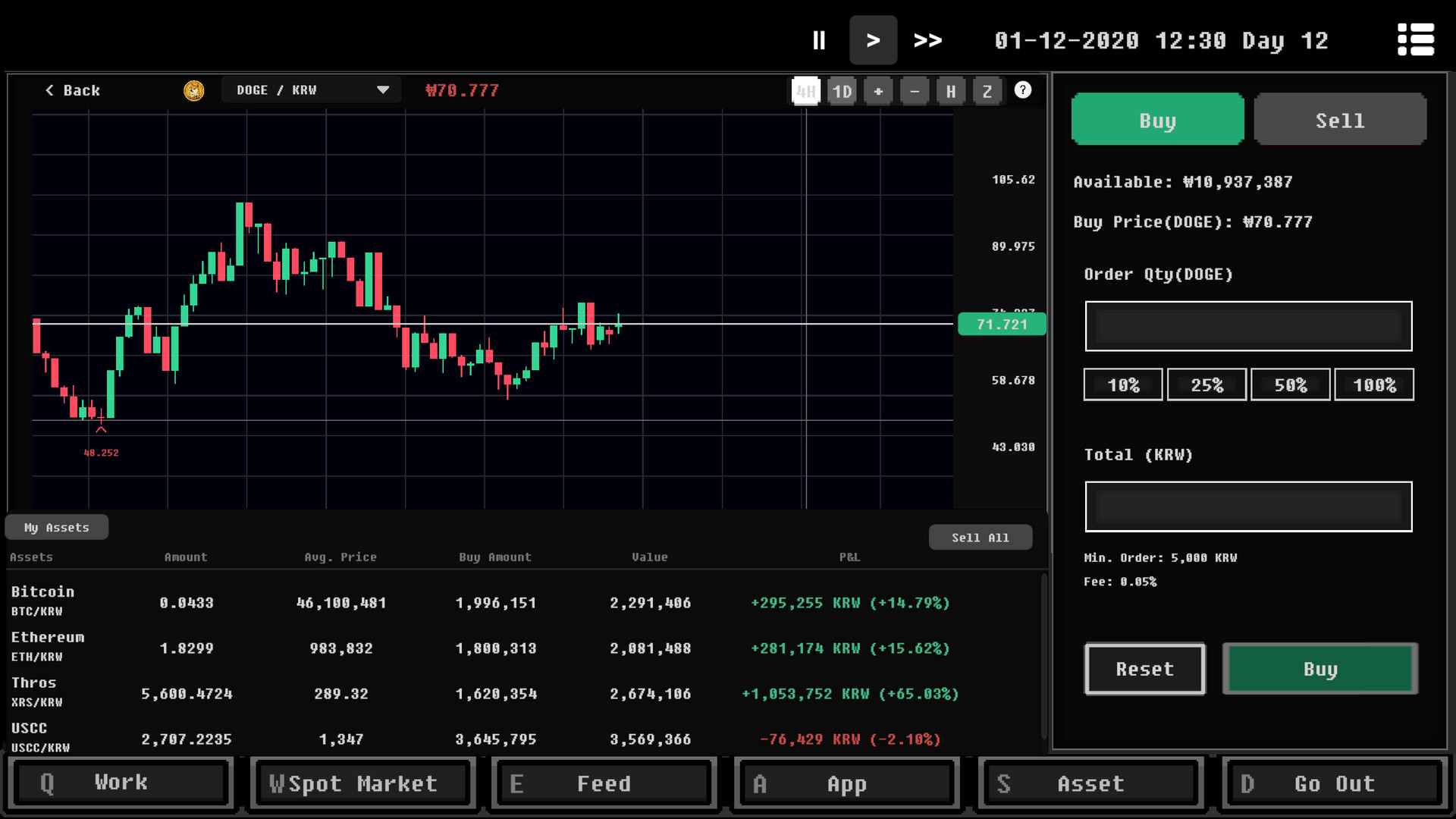Click the Order Qty(DOGE) input field
This screenshot has height=819, width=1456.
point(1248,326)
